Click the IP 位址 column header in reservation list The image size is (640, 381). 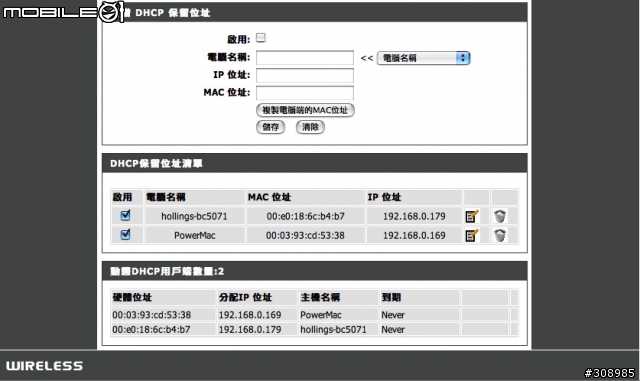click(x=384, y=197)
